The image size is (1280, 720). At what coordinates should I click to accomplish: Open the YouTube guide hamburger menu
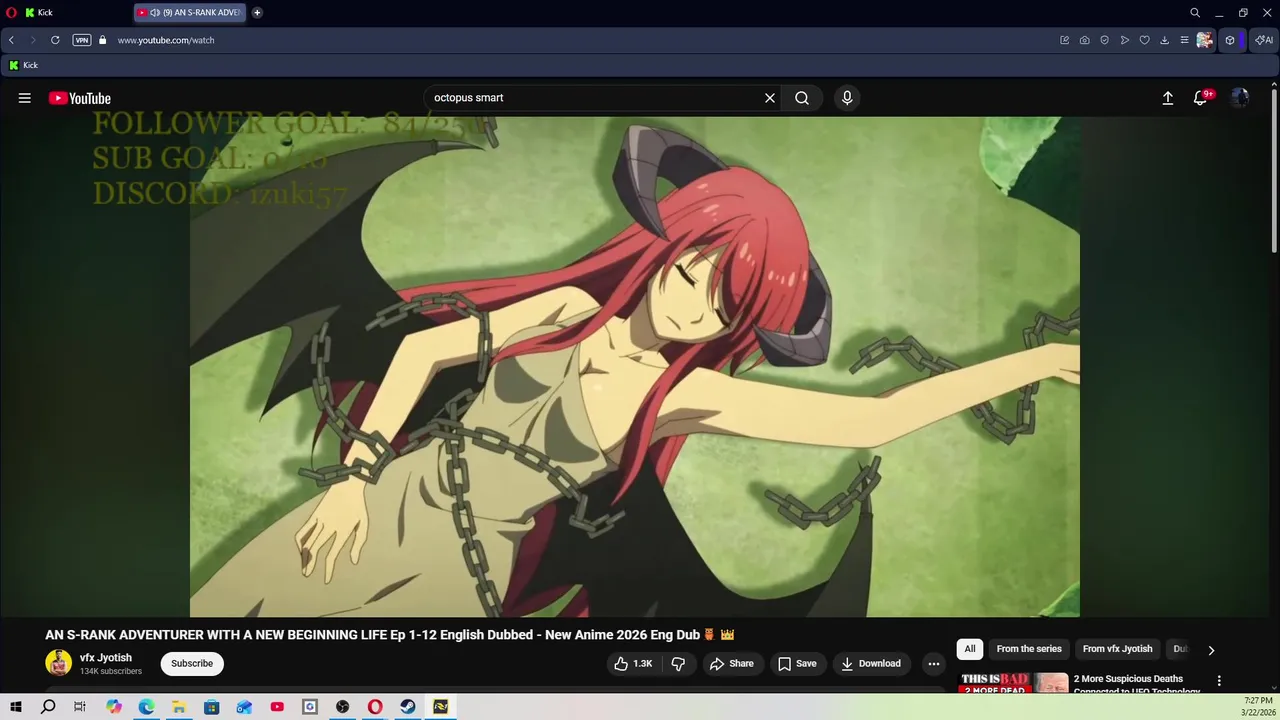coord(25,98)
